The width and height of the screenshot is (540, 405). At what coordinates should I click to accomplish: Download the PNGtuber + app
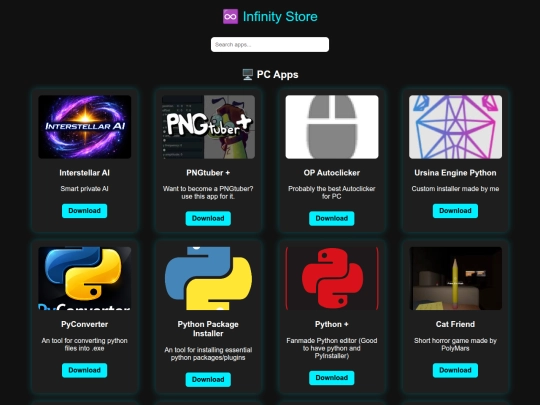pos(208,218)
